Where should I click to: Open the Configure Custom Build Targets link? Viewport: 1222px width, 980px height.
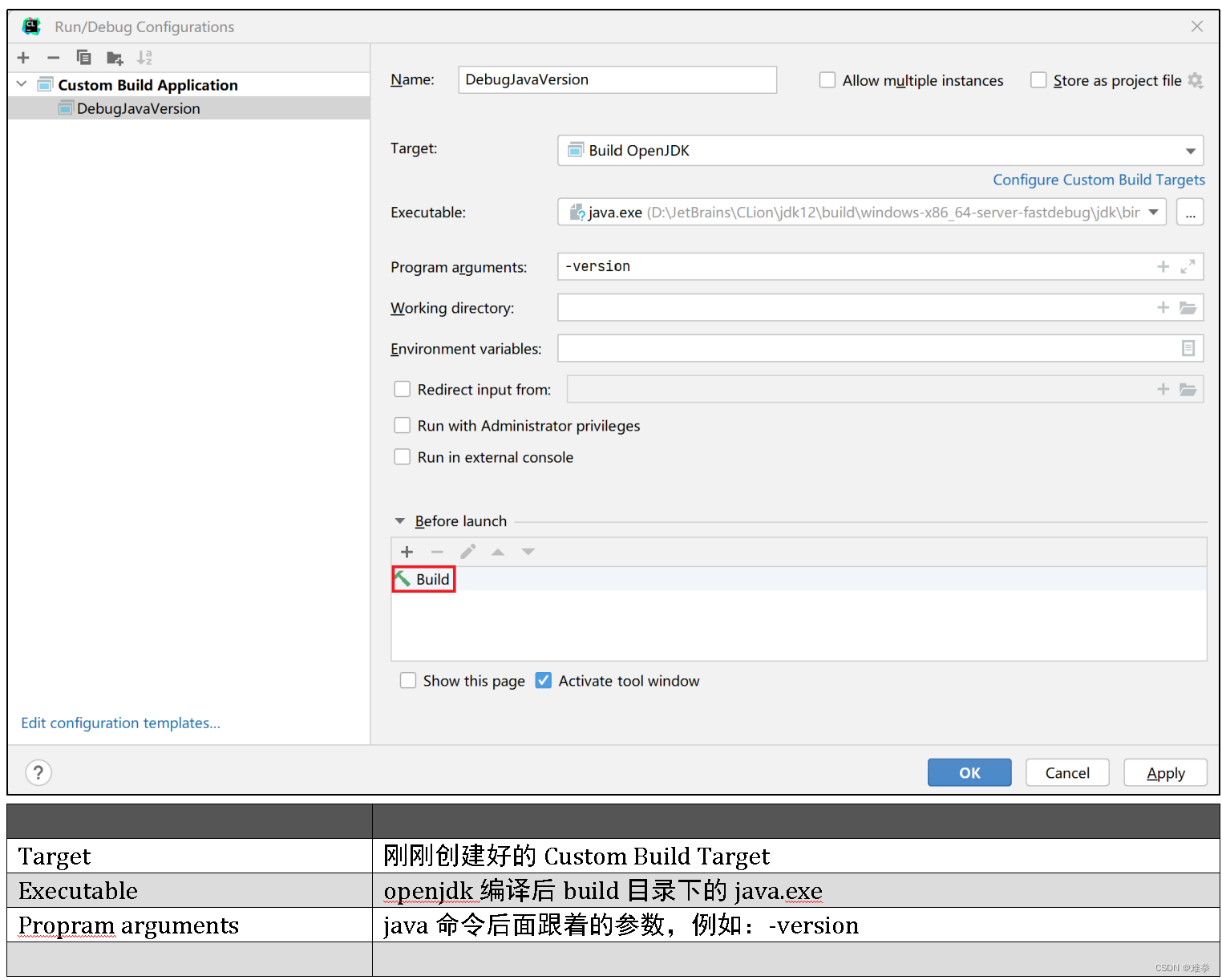coord(1099,180)
